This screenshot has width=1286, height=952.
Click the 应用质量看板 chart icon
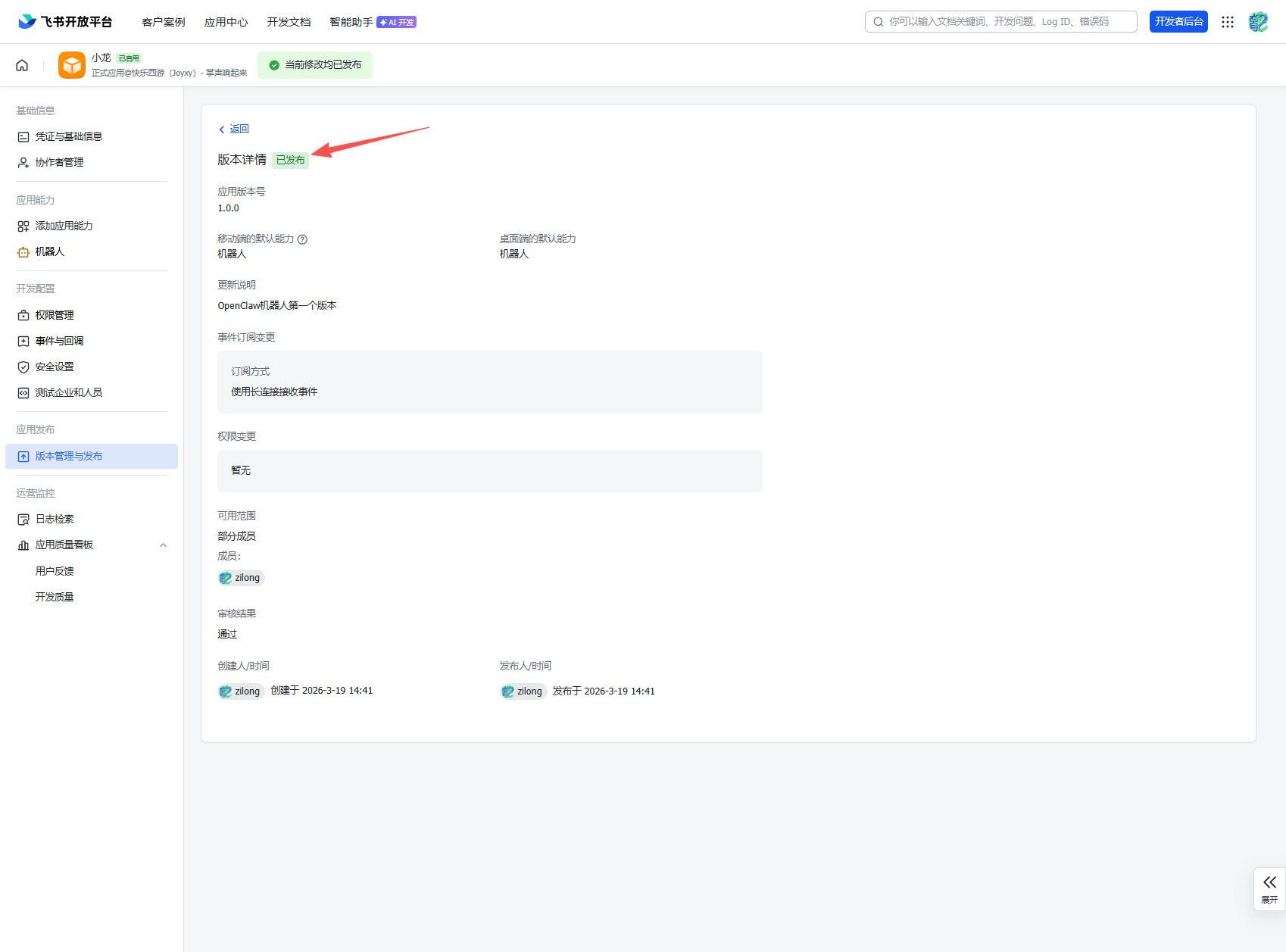click(x=23, y=545)
